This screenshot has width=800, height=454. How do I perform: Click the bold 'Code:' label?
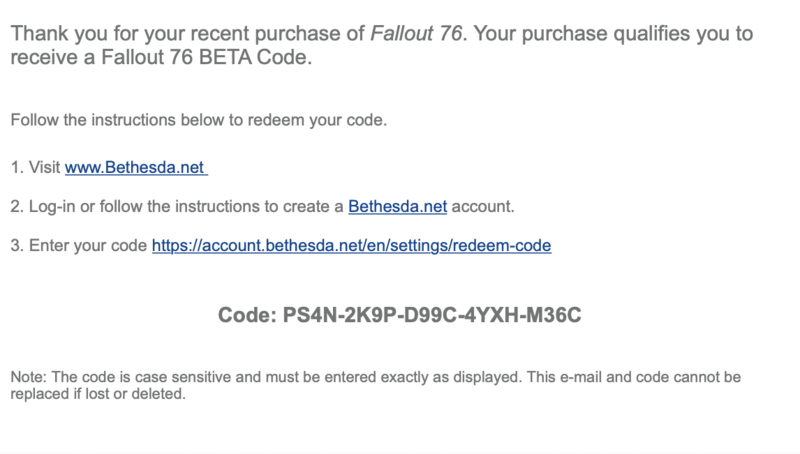click(x=247, y=315)
